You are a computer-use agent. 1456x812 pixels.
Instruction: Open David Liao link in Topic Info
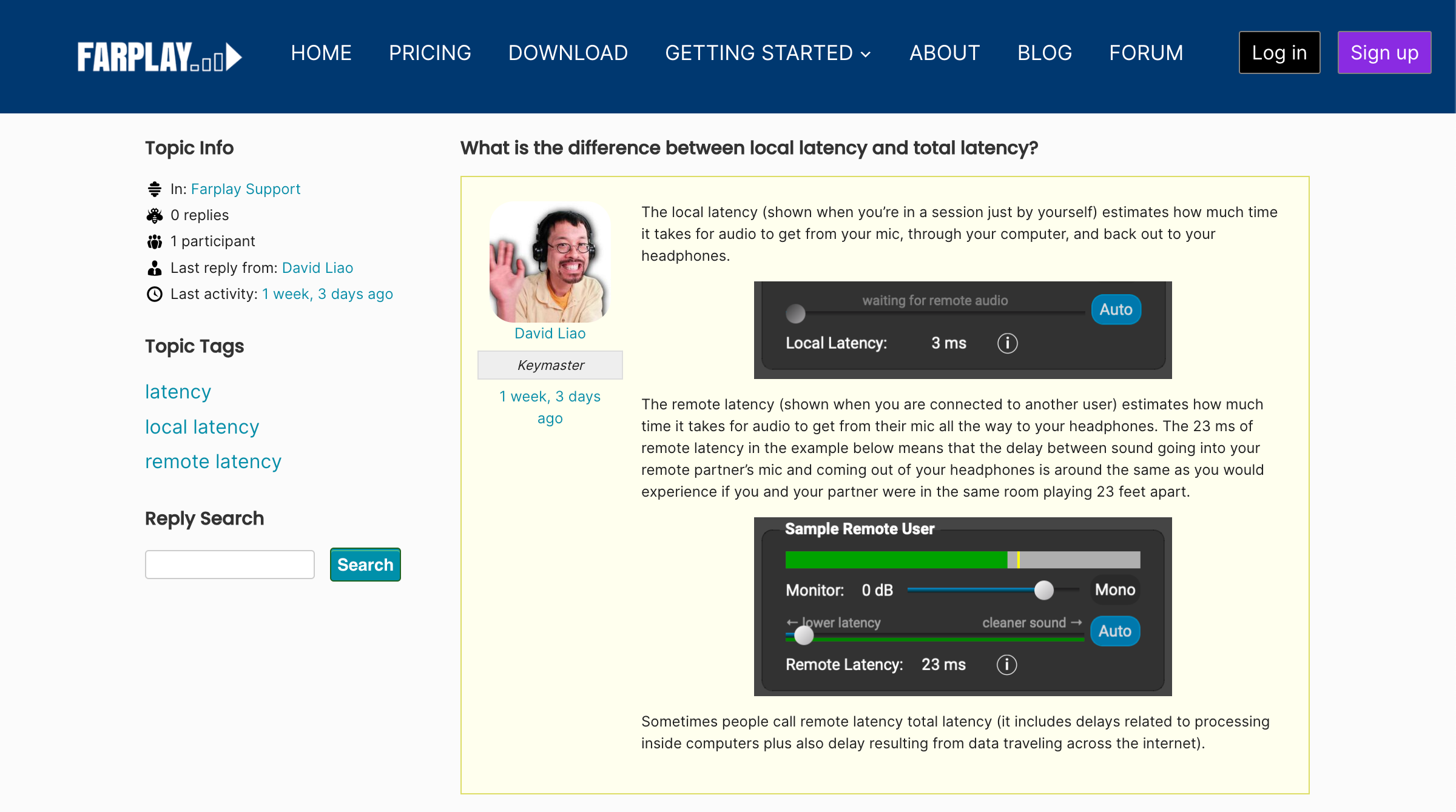tap(317, 268)
